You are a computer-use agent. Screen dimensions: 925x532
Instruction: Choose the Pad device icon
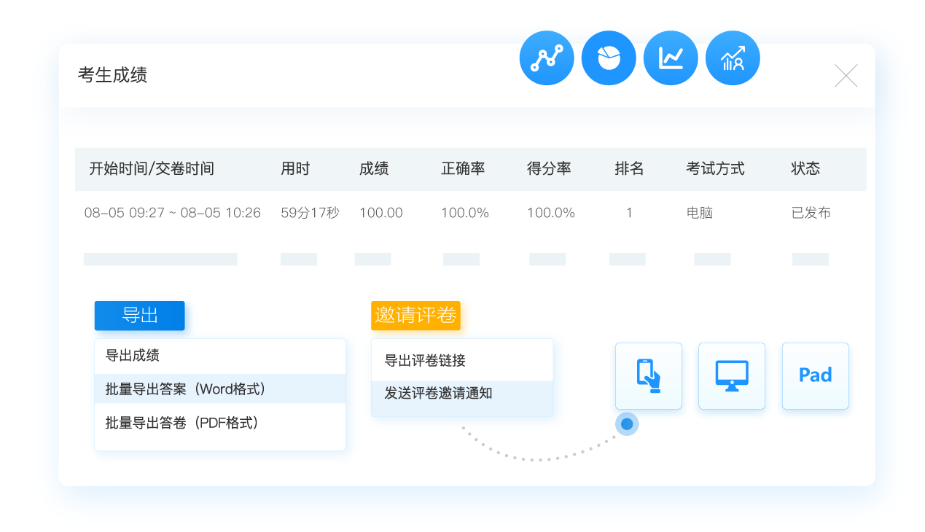815,375
